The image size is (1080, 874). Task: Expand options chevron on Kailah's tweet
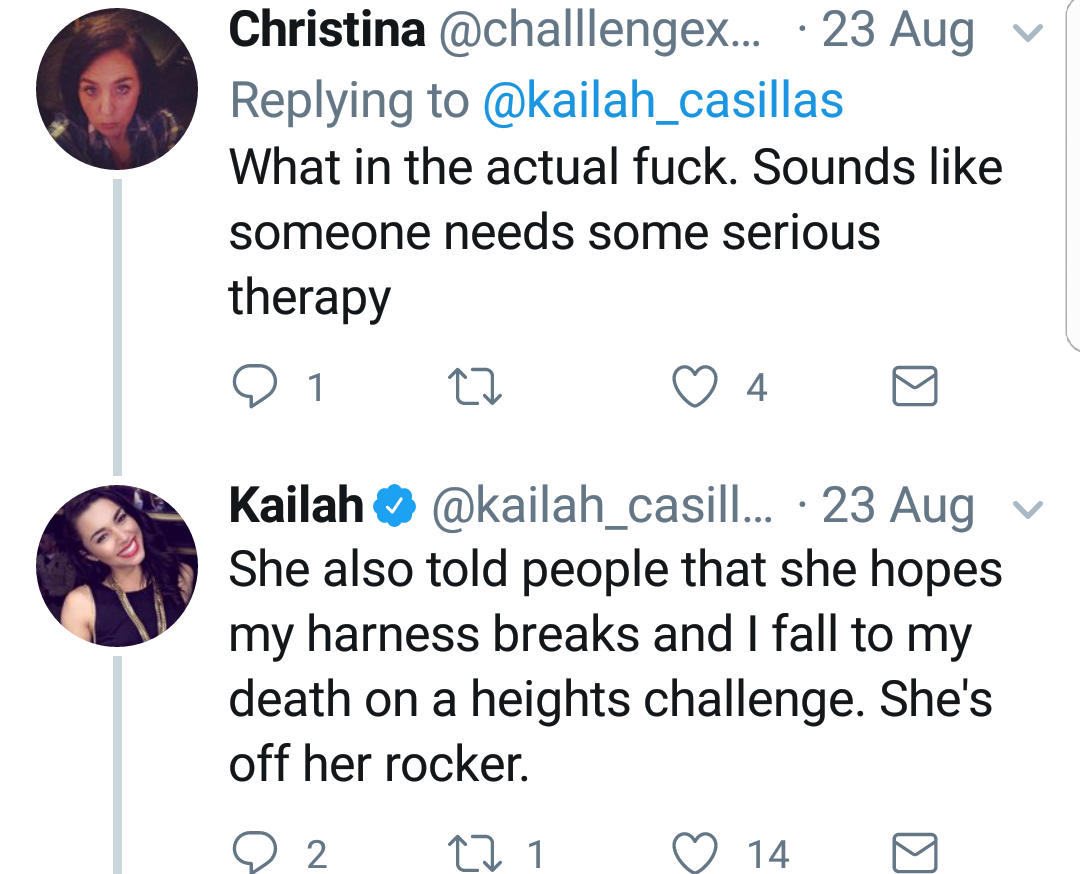click(x=1028, y=508)
